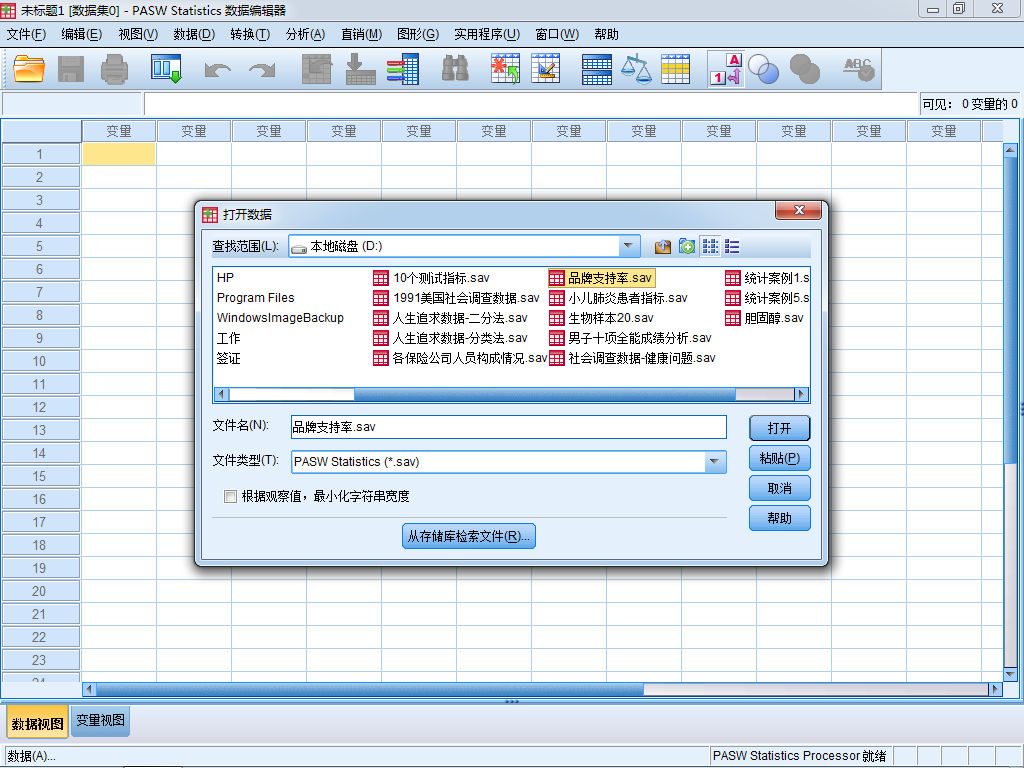Select the file 1991美国社会调查数据.sav
1024x768 pixels.
click(x=456, y=298)
